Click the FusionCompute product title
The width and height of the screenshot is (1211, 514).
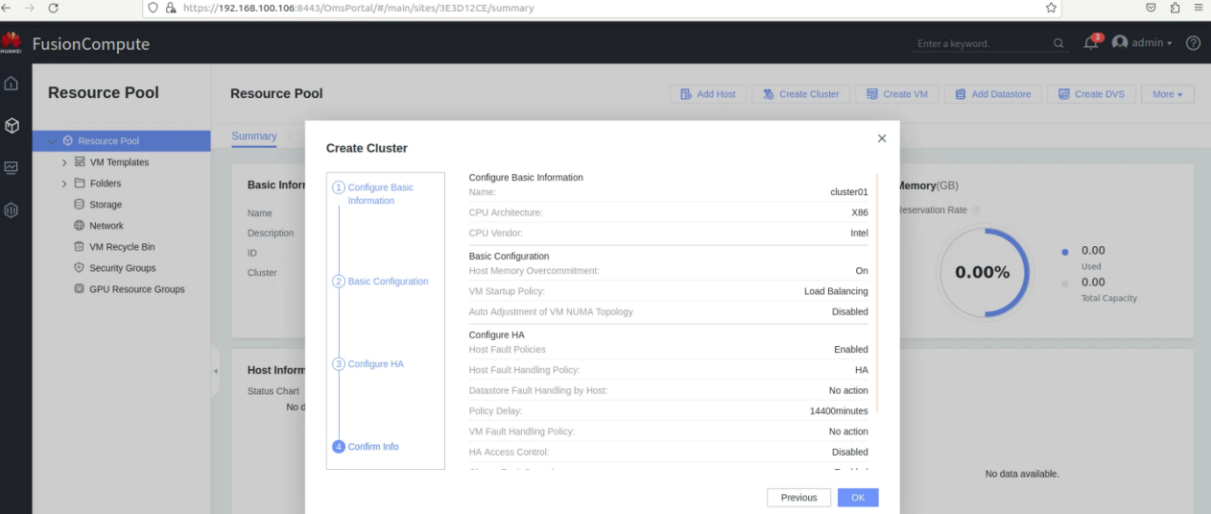[91, 44]
